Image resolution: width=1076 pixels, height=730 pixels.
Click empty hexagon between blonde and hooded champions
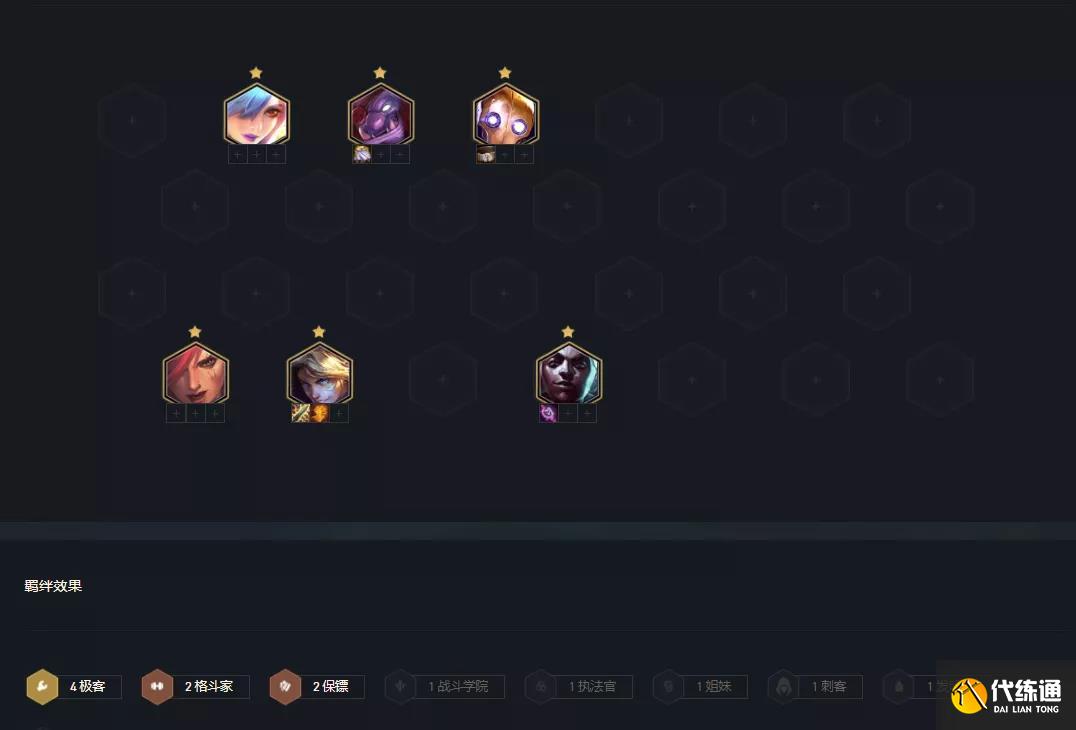pyautogui.click(x=443, y=379)
